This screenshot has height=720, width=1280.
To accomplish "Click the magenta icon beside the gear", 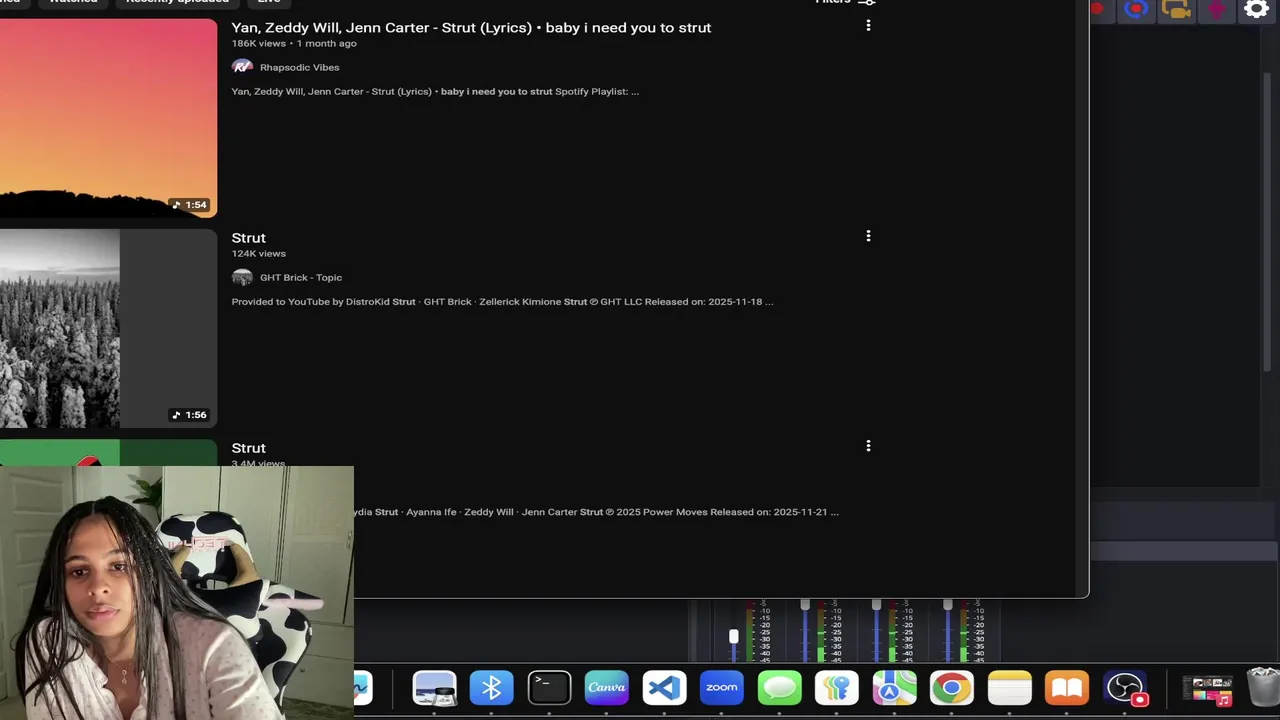I will tap(1216, 9).
